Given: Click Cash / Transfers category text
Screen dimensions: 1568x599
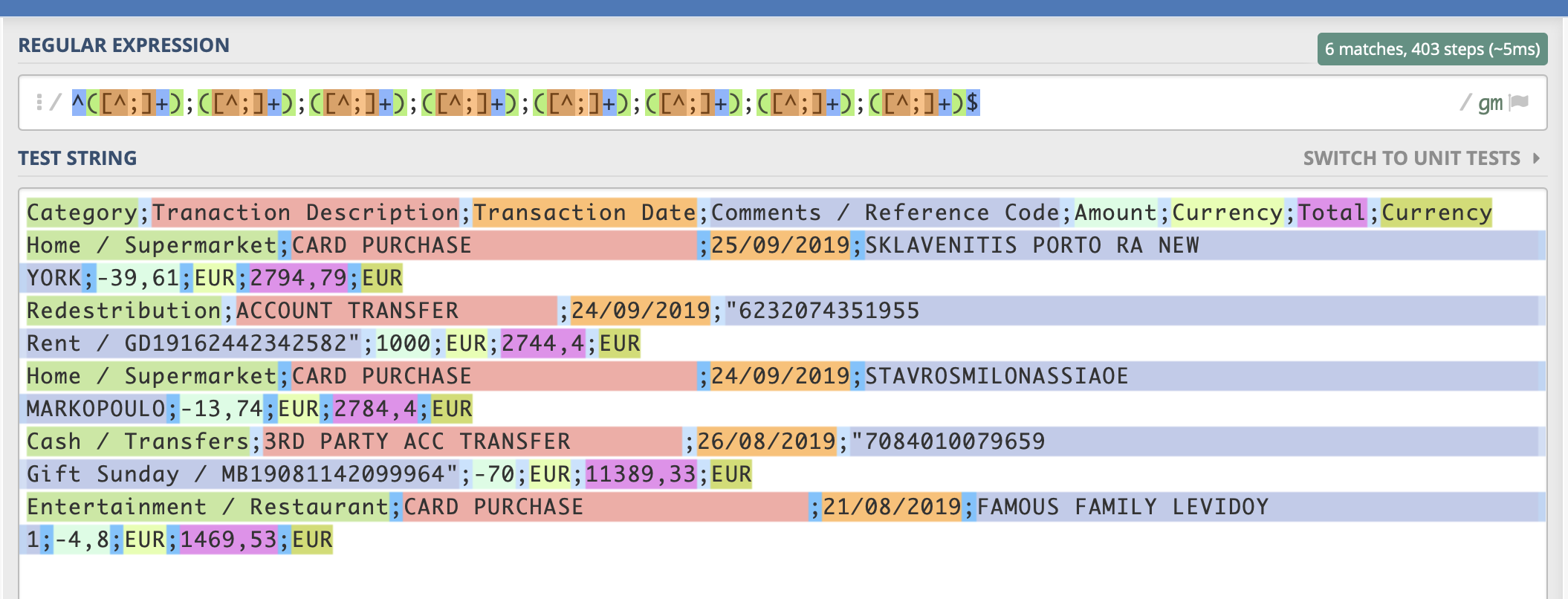Looking at the screenshot, I should click(x=137, y=442).
